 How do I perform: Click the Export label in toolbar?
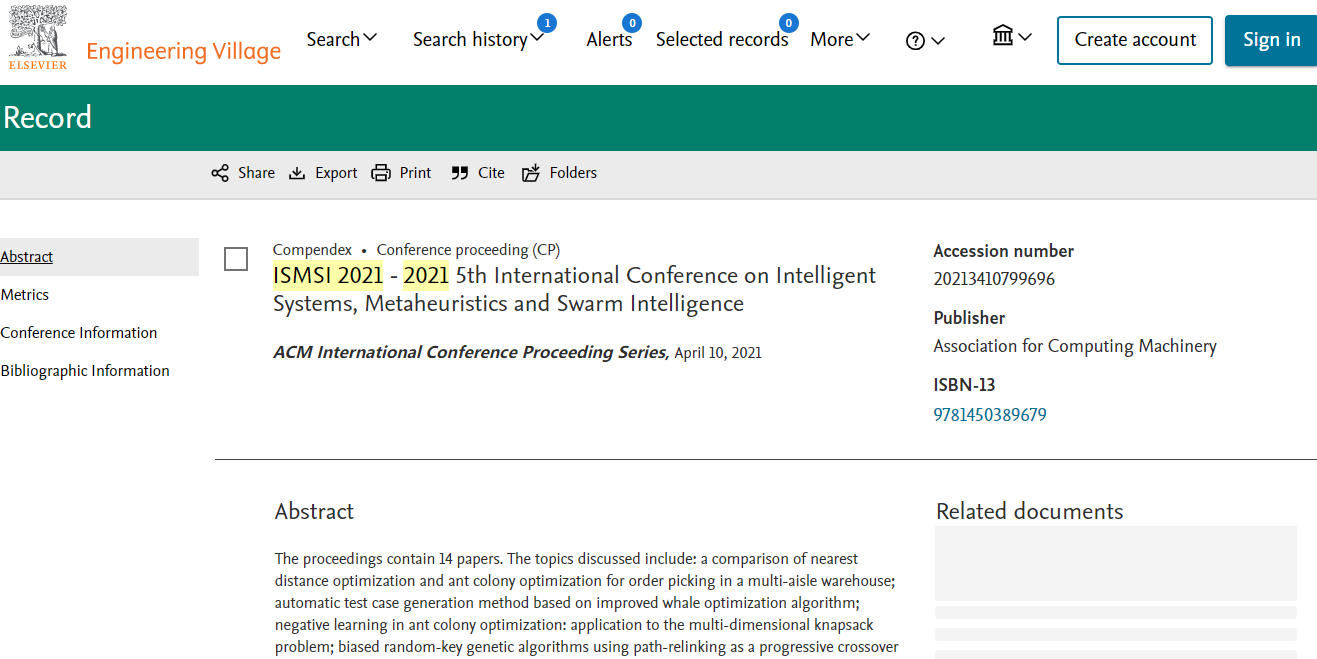(336, 173)
